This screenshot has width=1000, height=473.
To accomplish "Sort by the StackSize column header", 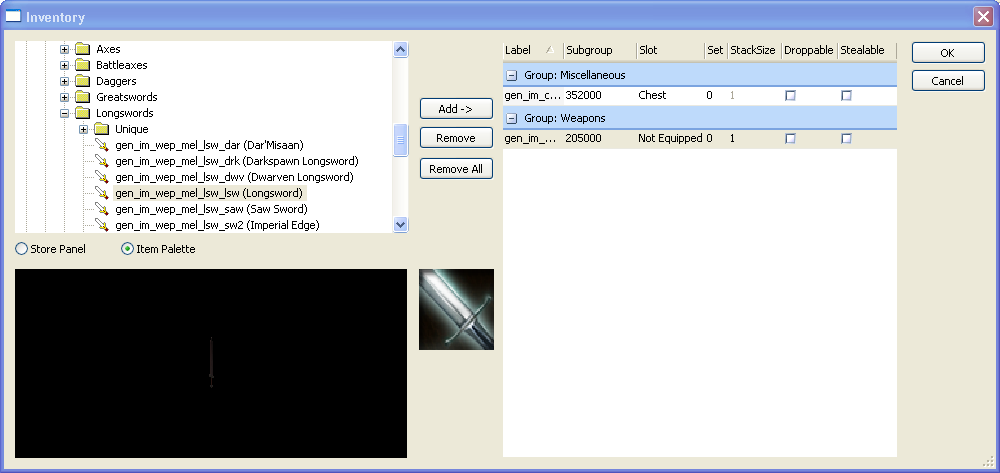I will 752,50.
